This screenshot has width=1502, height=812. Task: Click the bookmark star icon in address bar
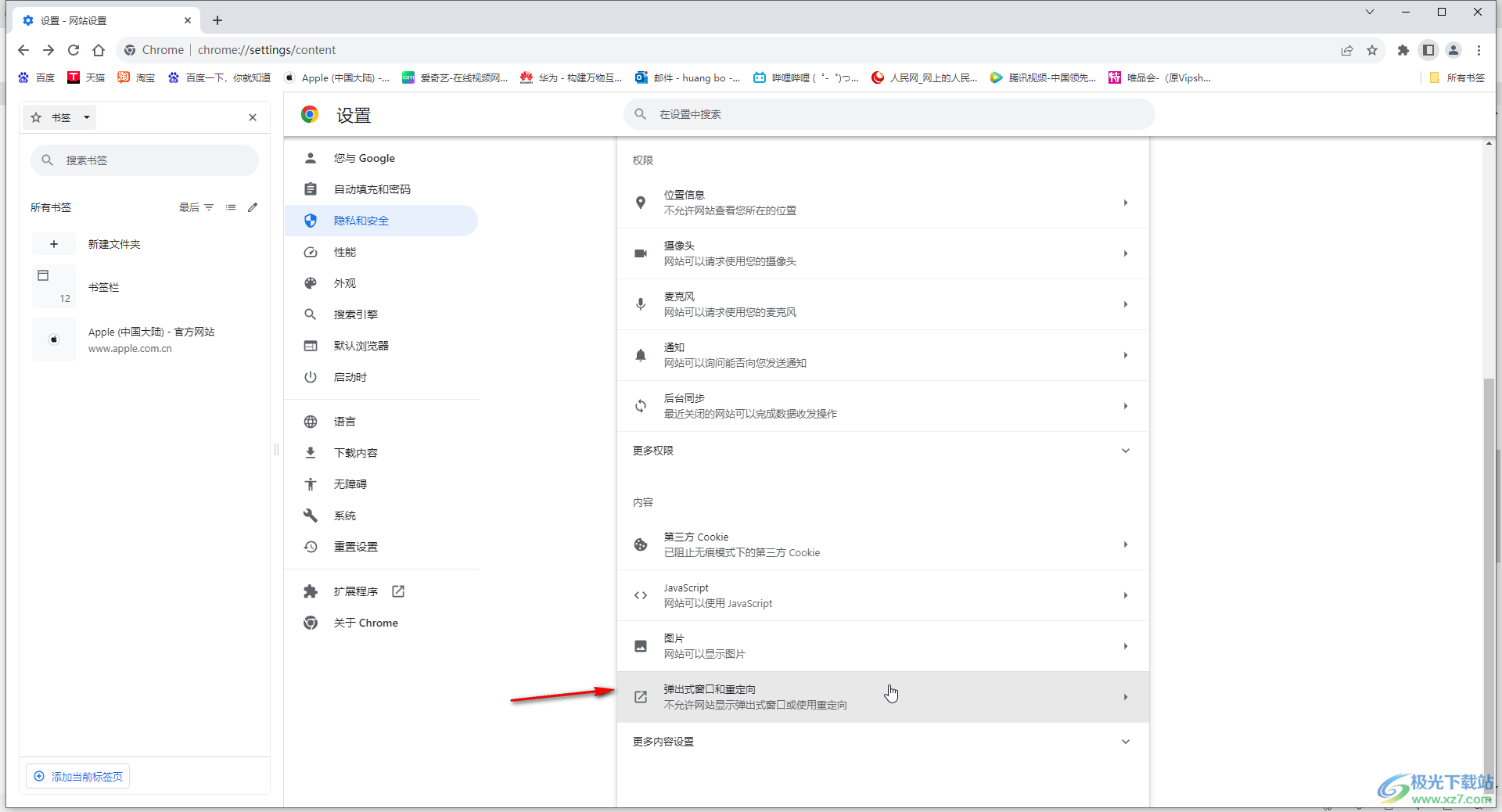(1372, 50)
